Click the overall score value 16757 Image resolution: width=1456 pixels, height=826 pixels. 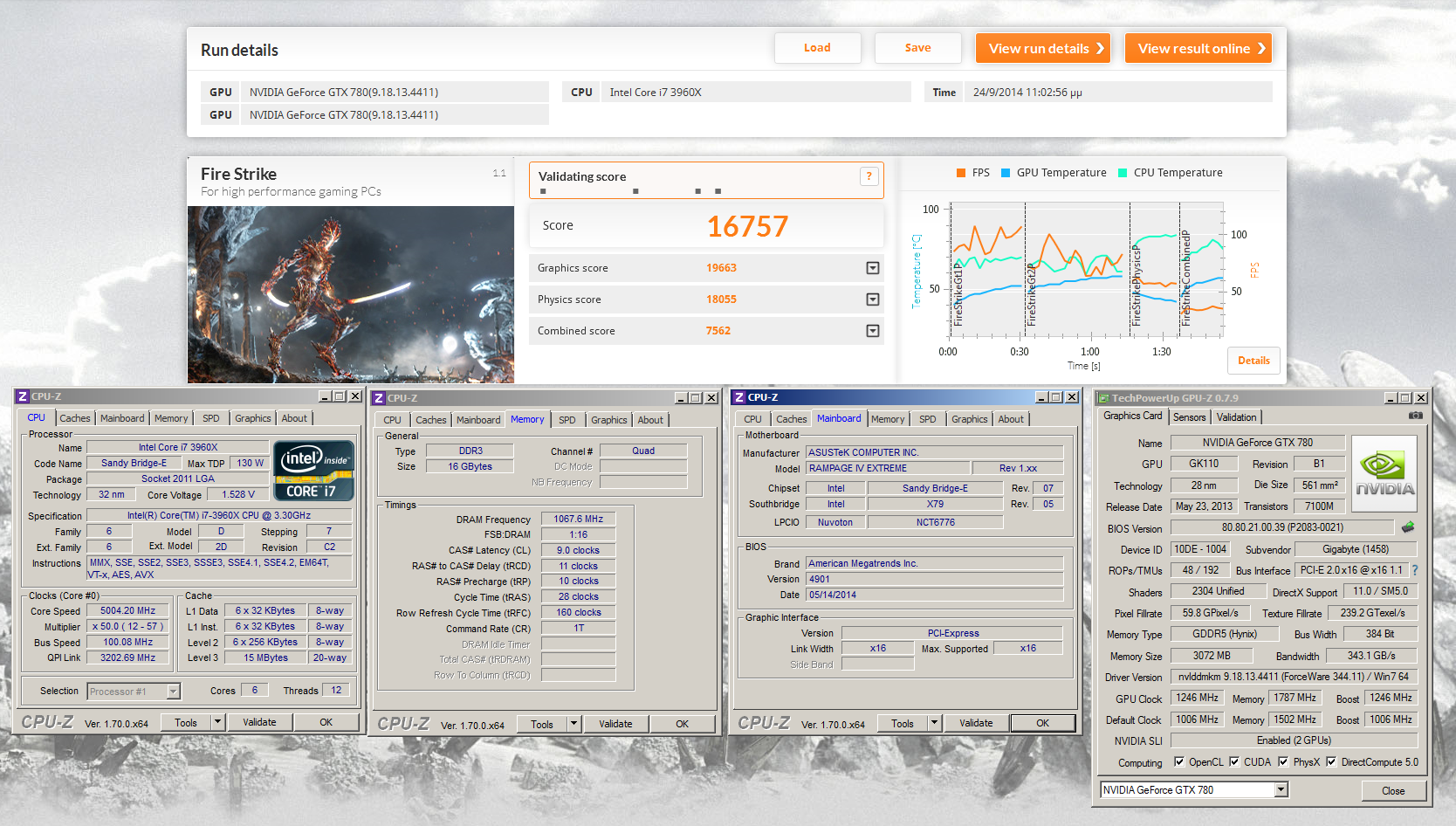tap(747, 227)
